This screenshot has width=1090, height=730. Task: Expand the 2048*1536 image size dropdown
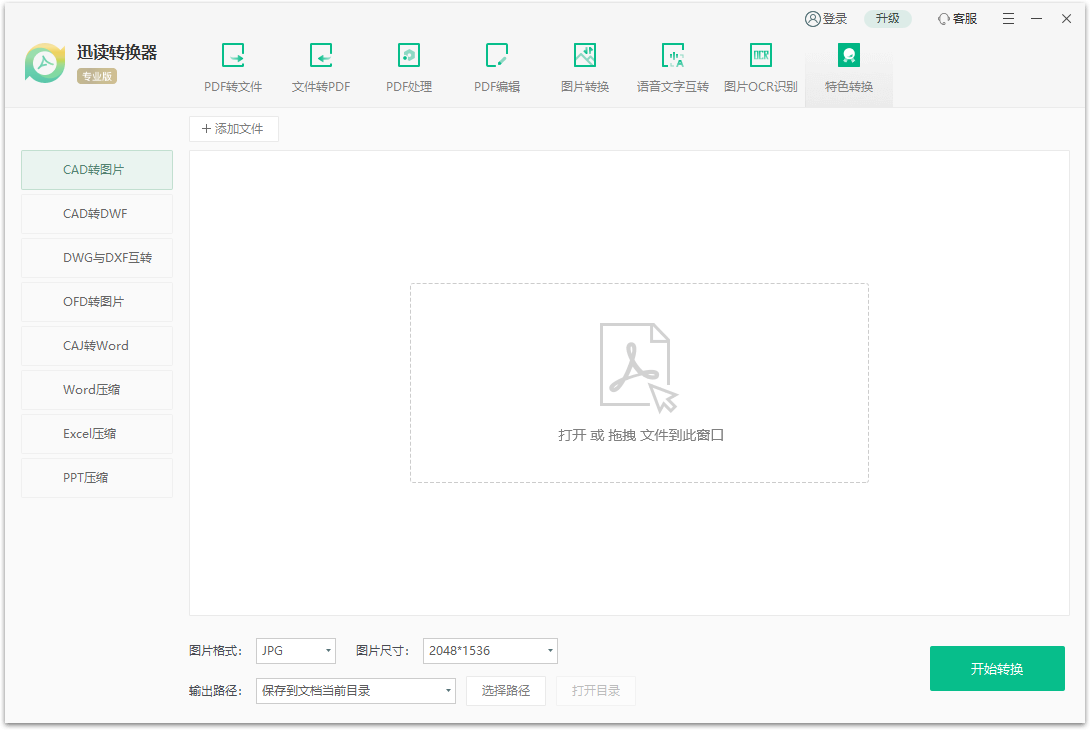tap(490, 651)
